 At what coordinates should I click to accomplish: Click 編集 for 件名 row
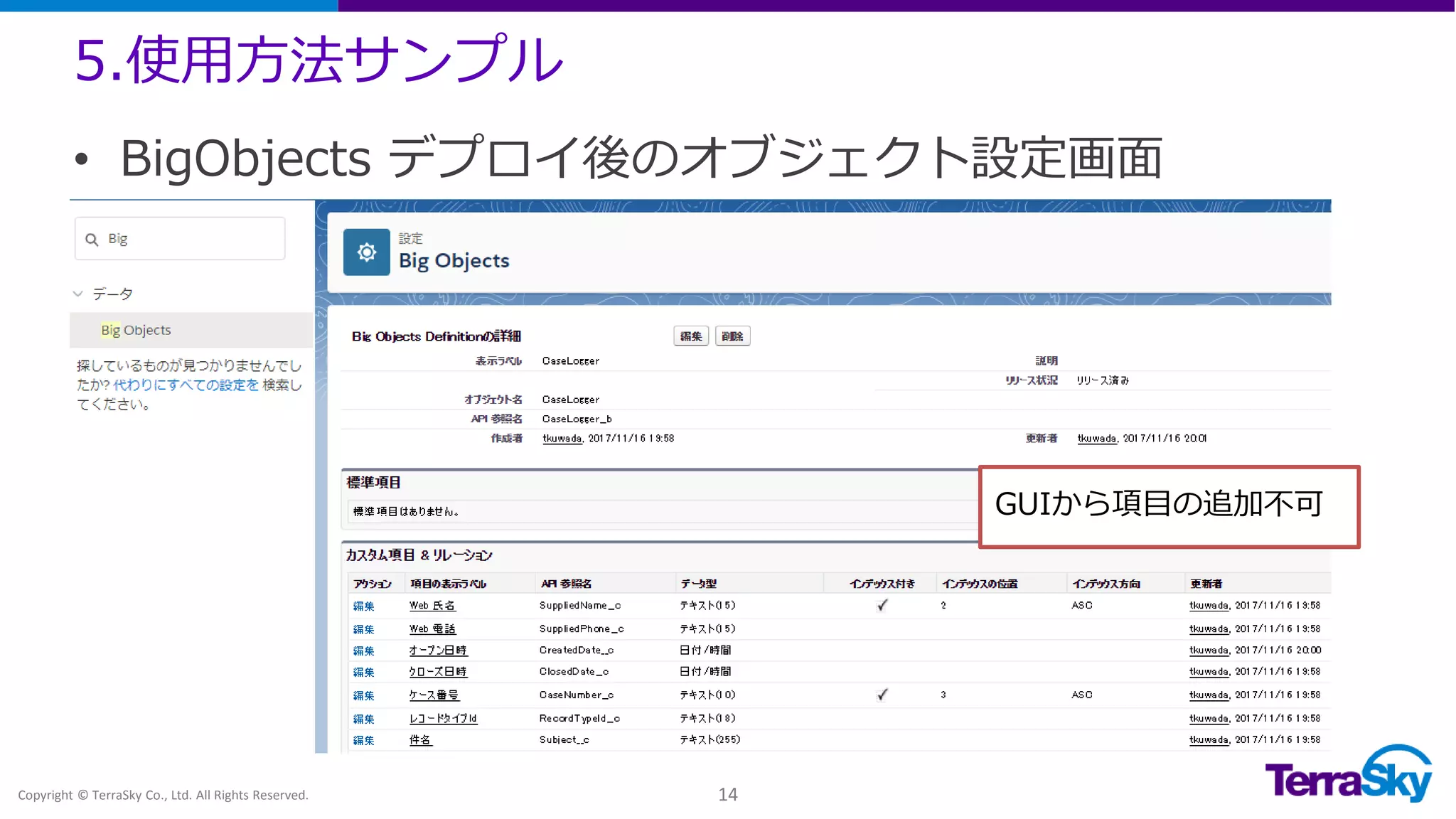[x=363, y=741]
